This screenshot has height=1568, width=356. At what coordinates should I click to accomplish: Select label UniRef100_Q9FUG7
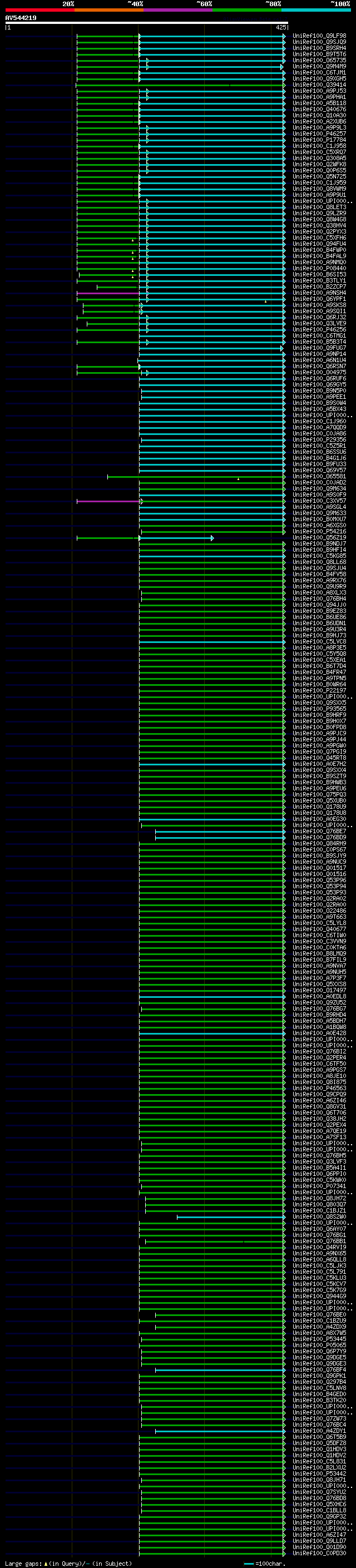(319, 348)
